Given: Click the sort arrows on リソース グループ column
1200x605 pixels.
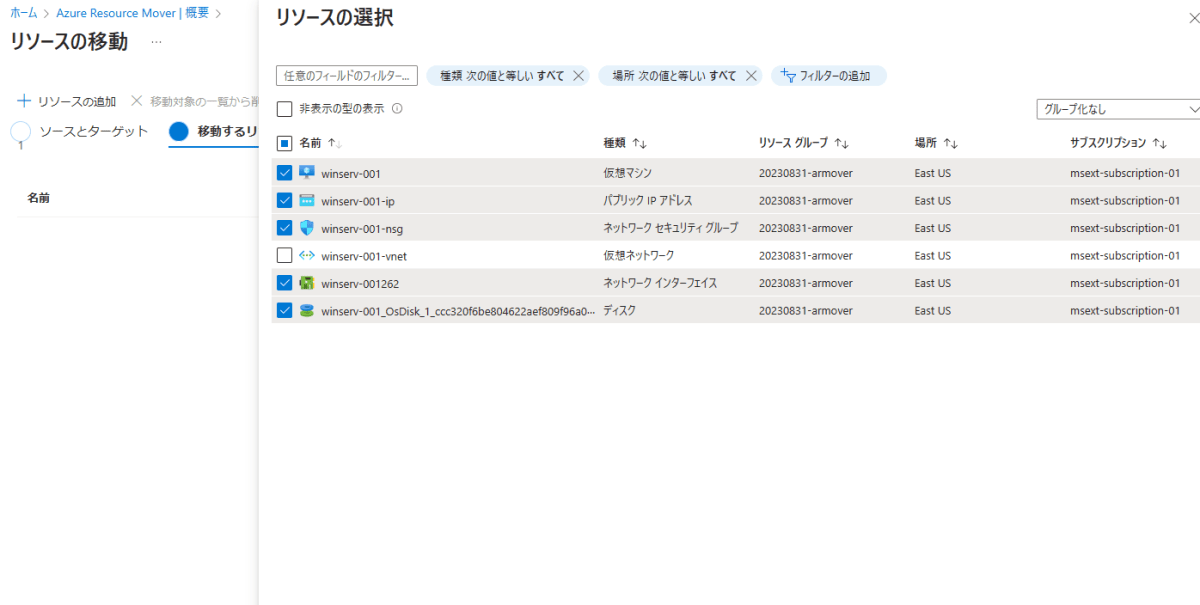Looking at the screenshot, I should [x=842, y=144].
